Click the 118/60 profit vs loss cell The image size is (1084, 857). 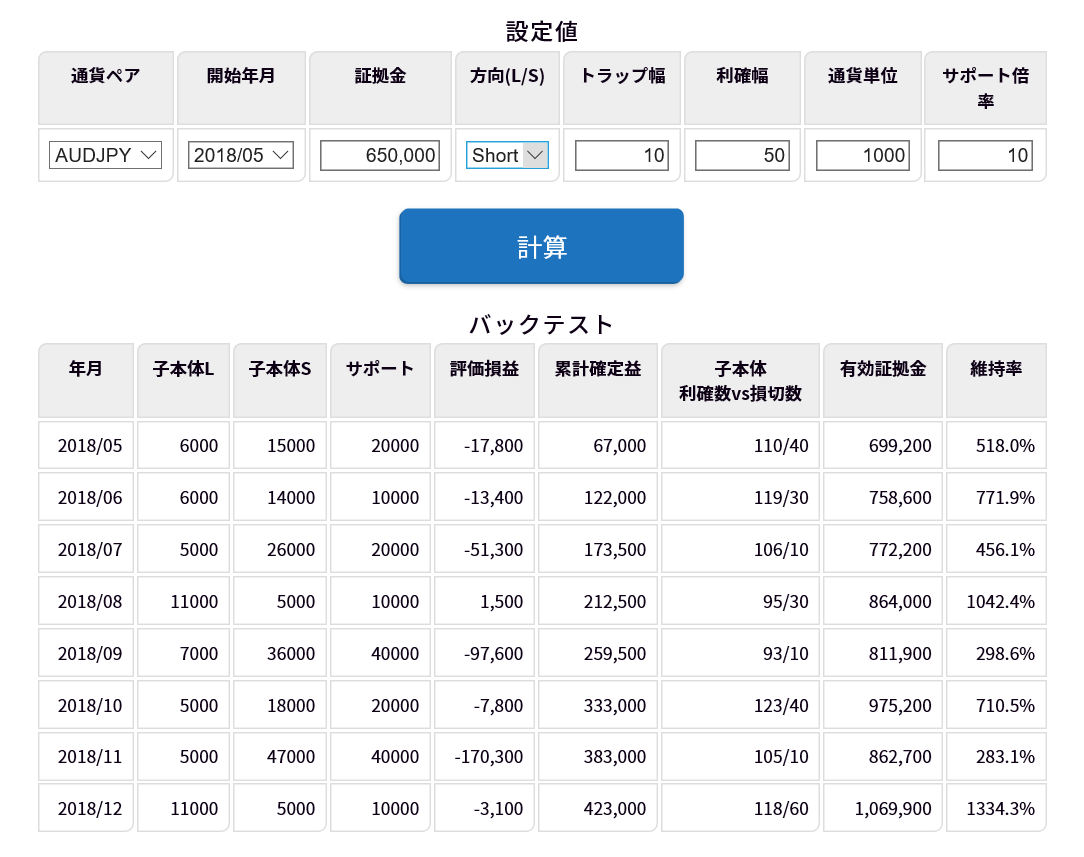tap(740, 808)
